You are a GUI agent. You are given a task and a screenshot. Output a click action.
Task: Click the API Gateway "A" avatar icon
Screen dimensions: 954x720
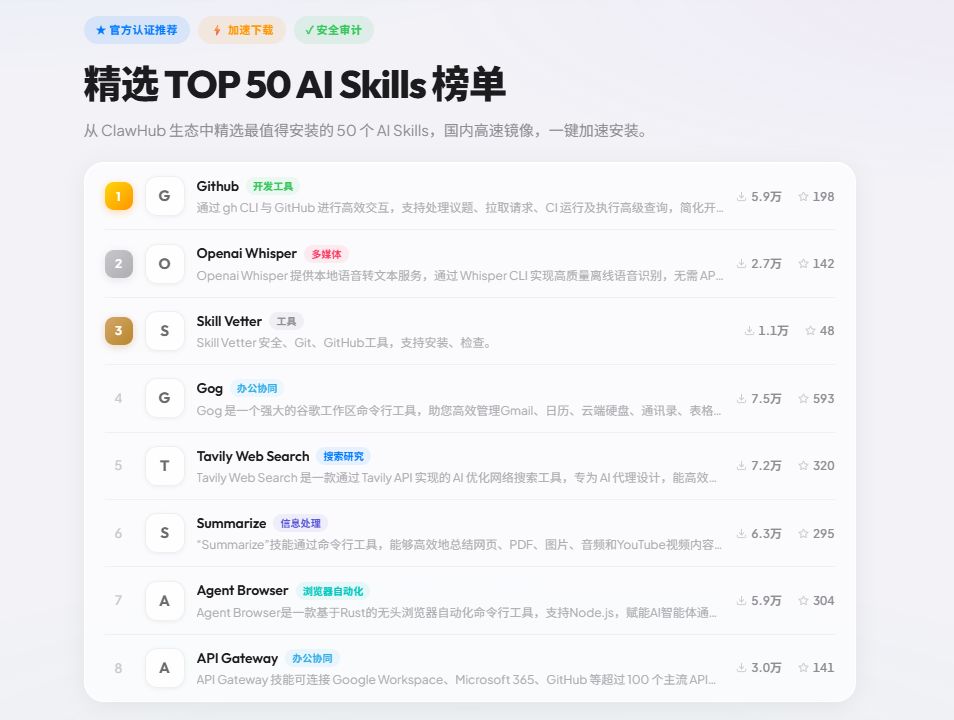click(x=164, y=668)
